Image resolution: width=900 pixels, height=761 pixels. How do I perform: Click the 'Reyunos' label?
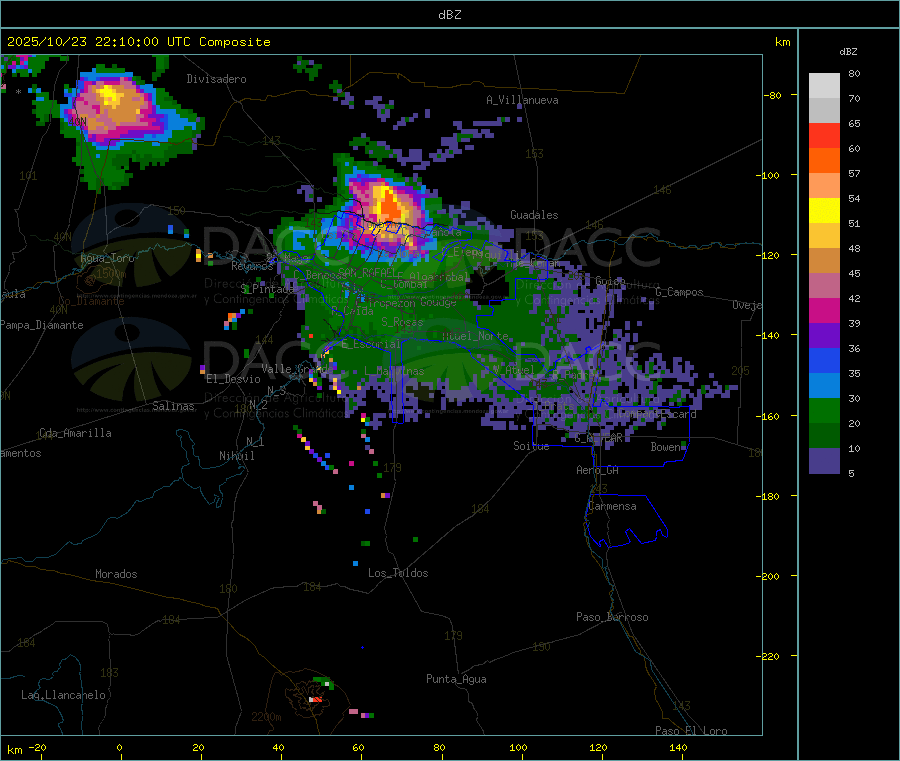(x=252, y=266)
